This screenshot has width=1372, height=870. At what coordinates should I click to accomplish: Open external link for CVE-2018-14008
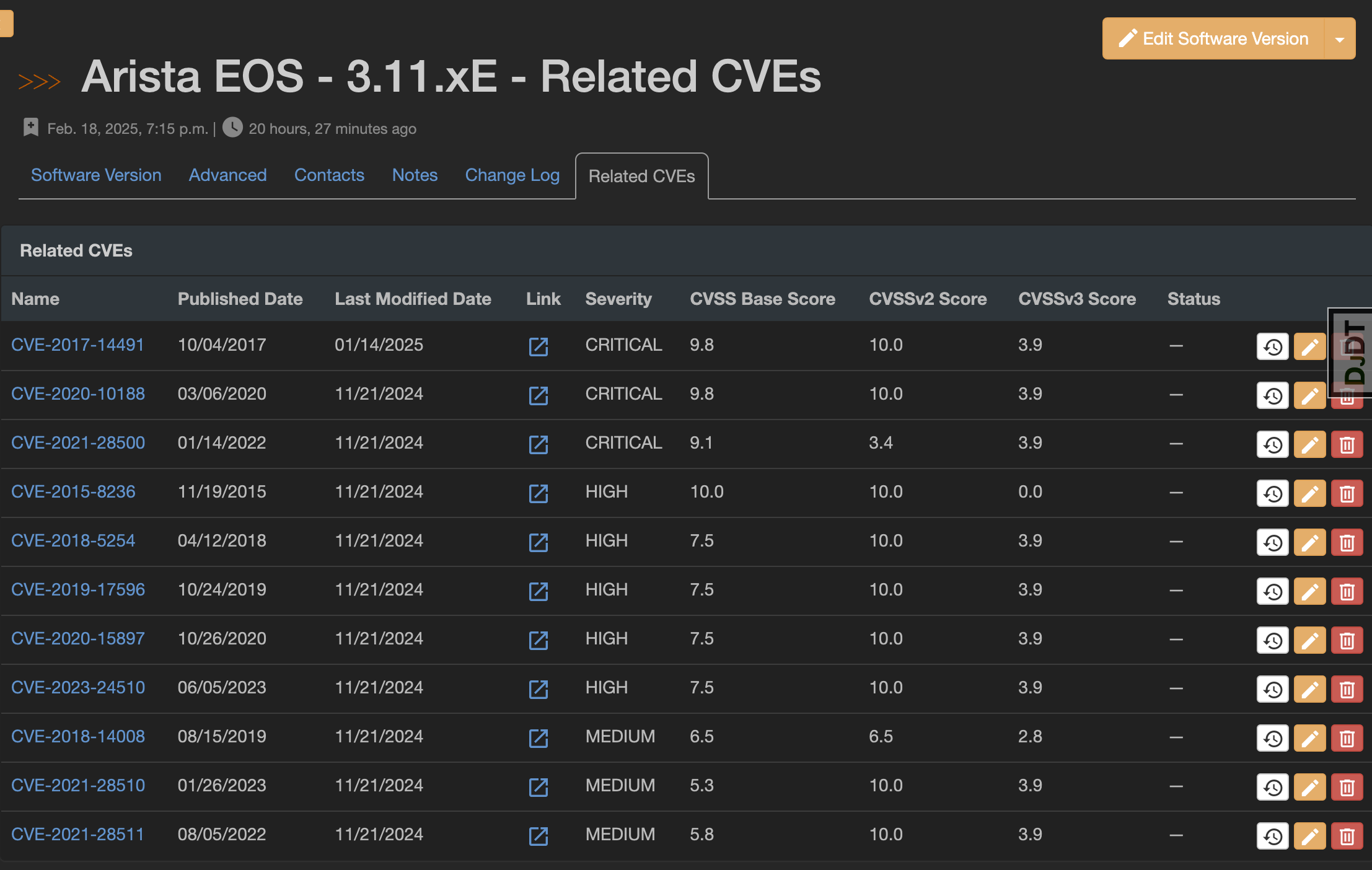(x=538, y=738)
